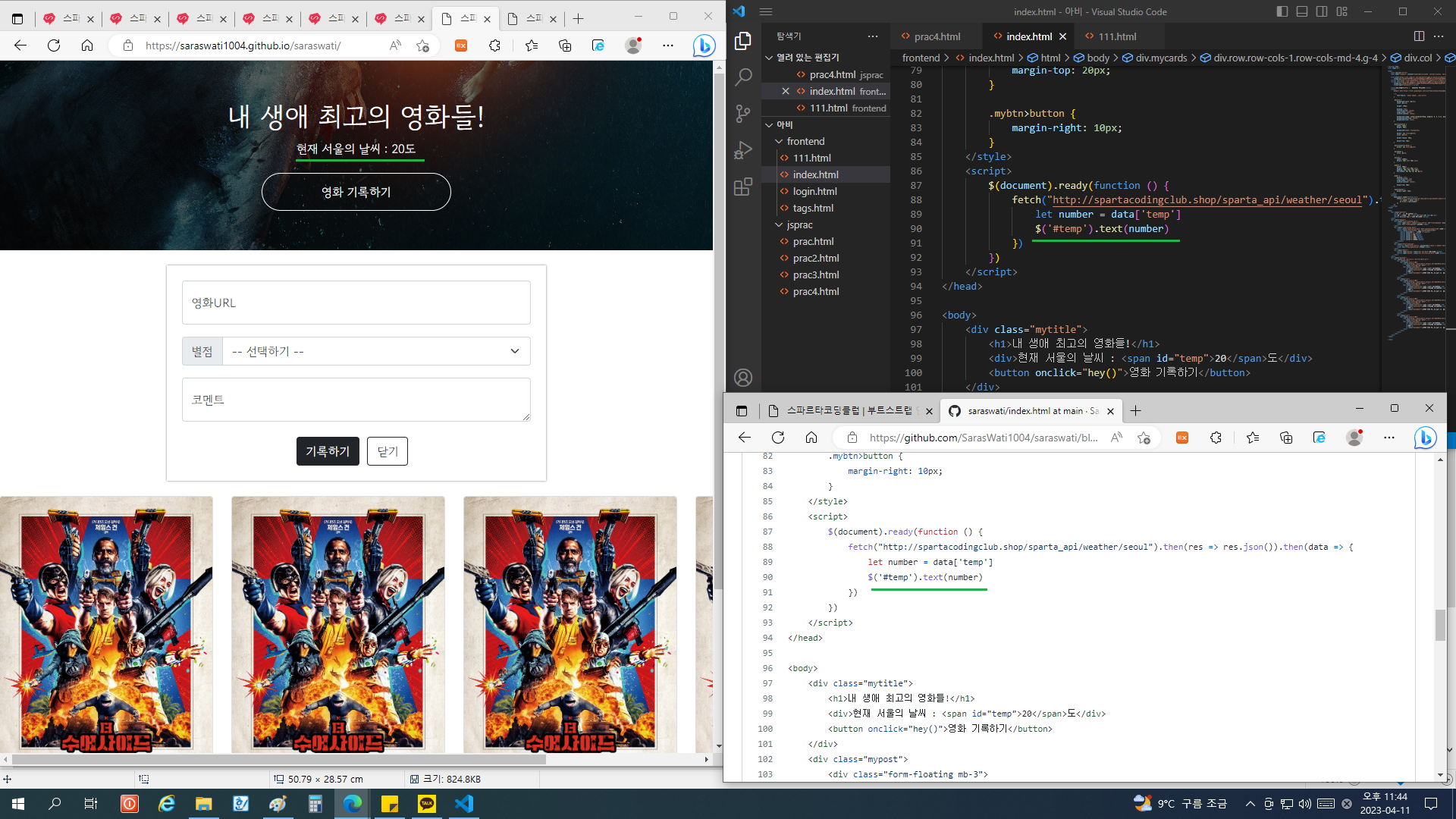This screenshot has height=819, width=1456.
Task: Open the Source Control view in VS Code
Action: (743, 114)
